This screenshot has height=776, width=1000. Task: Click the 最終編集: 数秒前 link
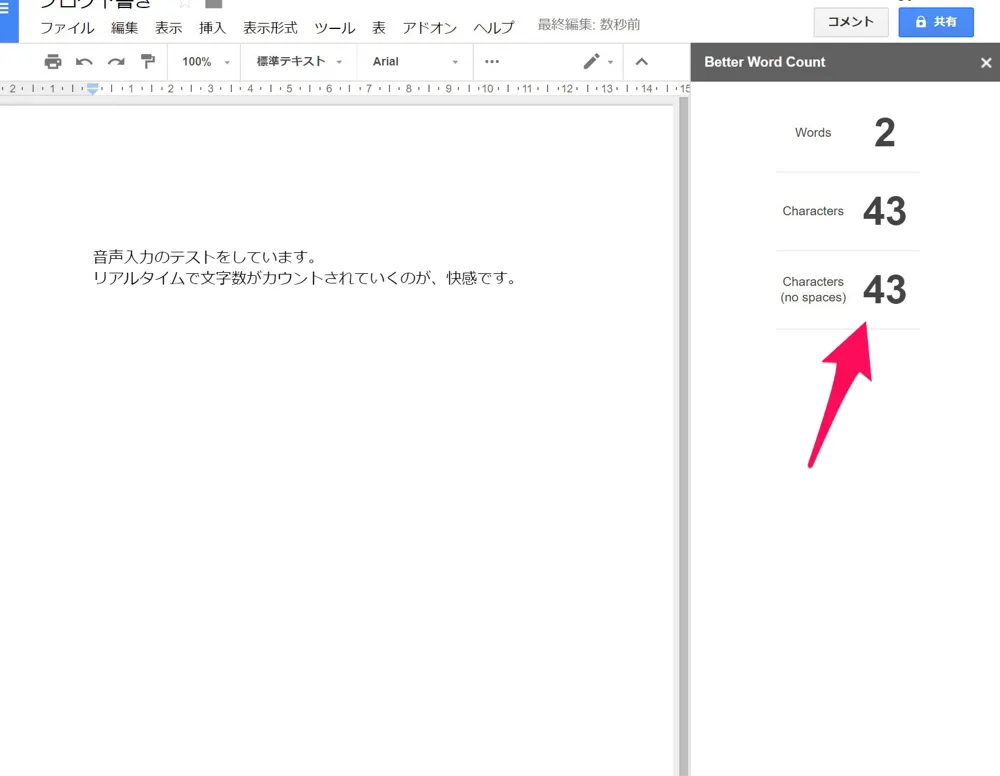click(589, 25)
